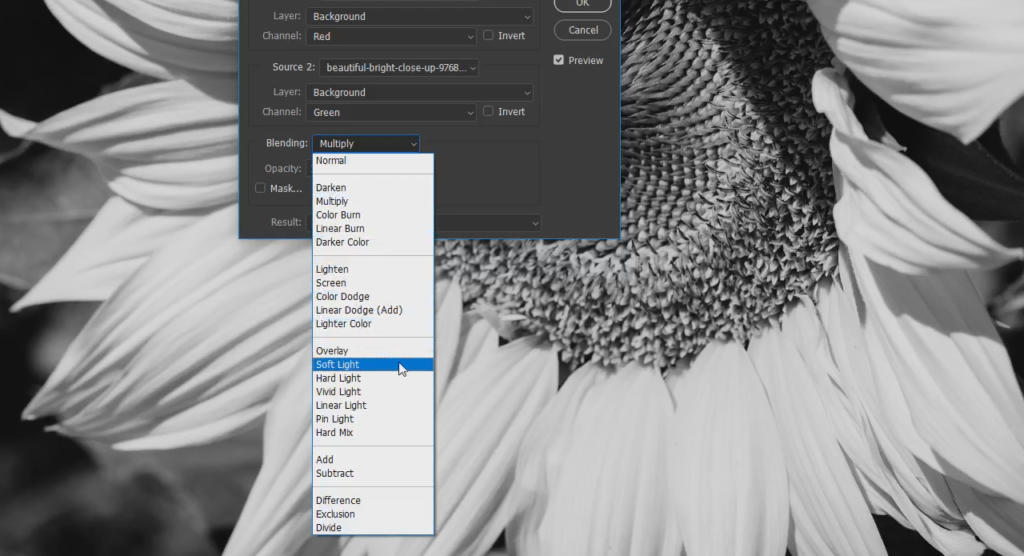Enable the Mask checkbox
The height and width of the screenshot is (556, 1024).
(260, 188)
